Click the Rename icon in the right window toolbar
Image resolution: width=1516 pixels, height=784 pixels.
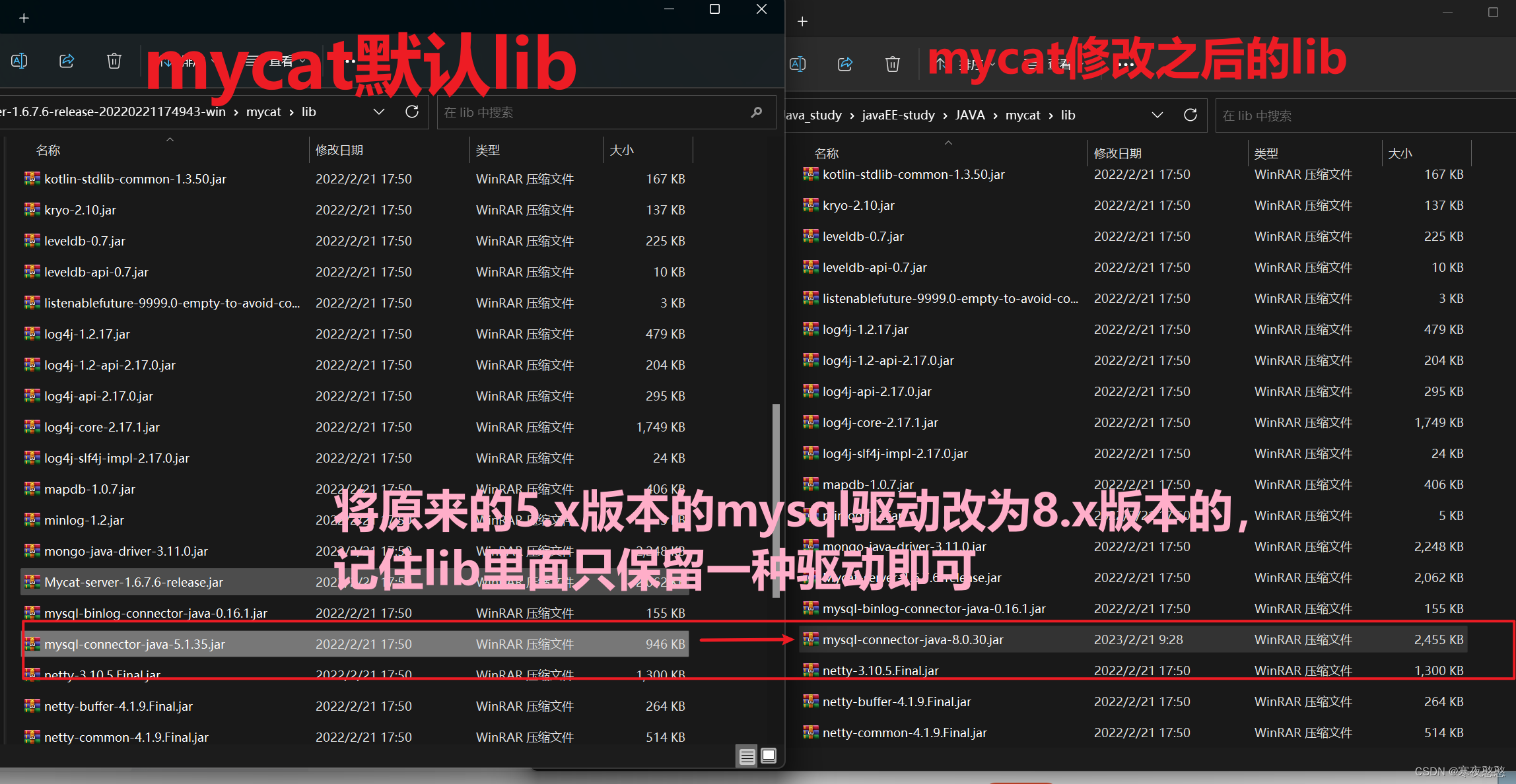(798, 64)
